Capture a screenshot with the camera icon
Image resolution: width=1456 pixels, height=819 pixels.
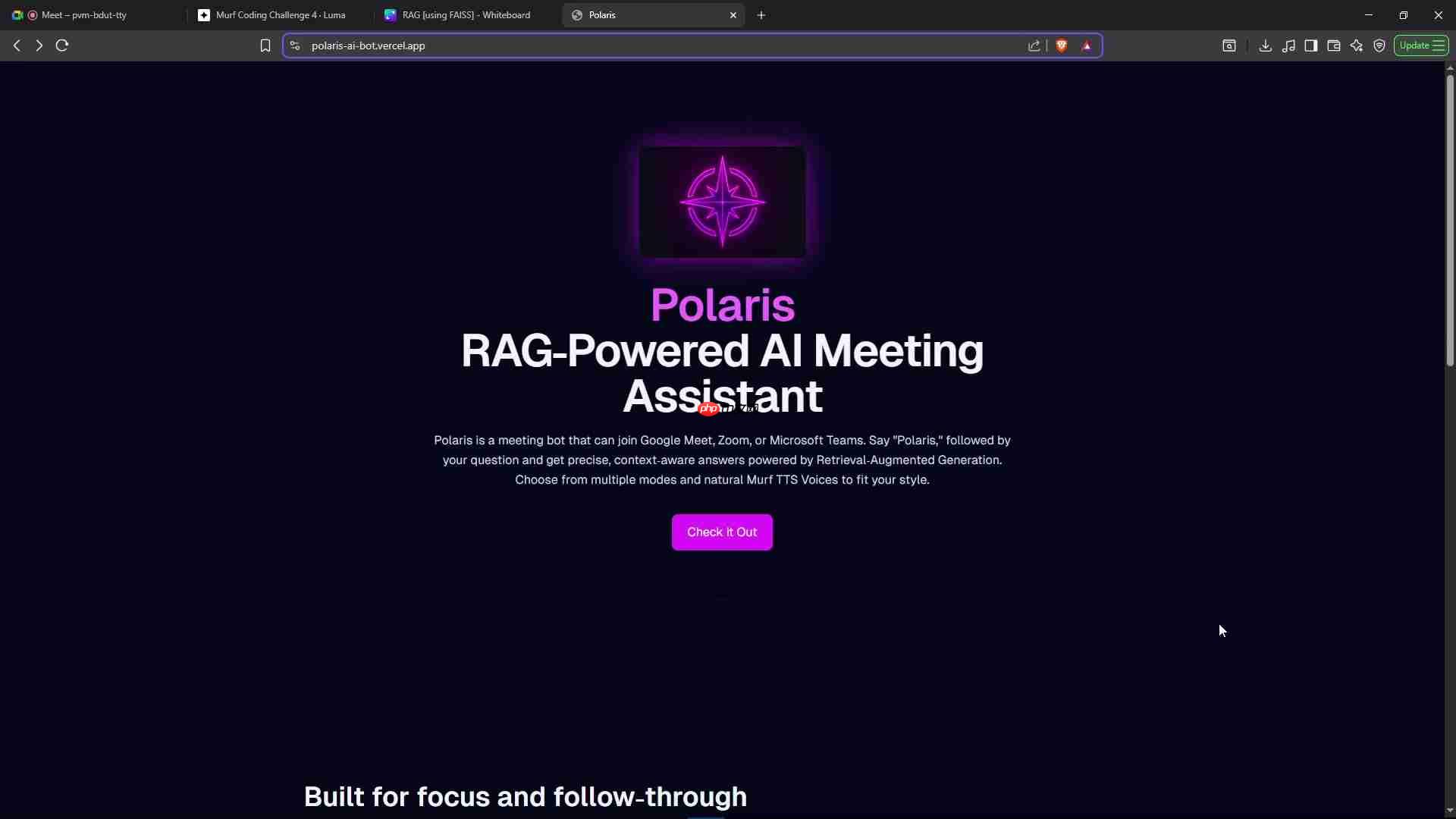click(x=1229, y=45)
